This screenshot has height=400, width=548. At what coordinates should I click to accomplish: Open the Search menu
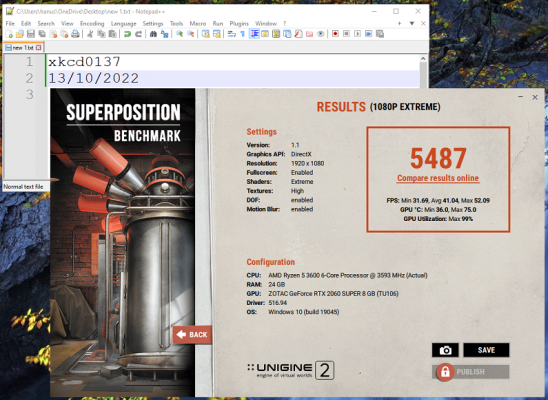coord(46,23)
